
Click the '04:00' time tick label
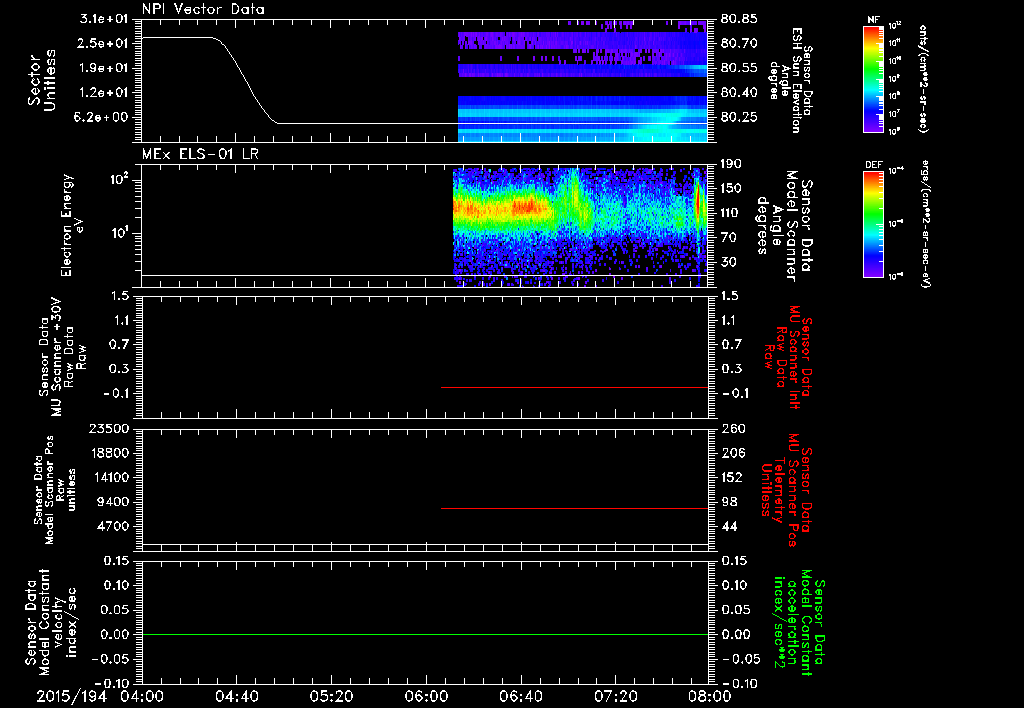142,696
